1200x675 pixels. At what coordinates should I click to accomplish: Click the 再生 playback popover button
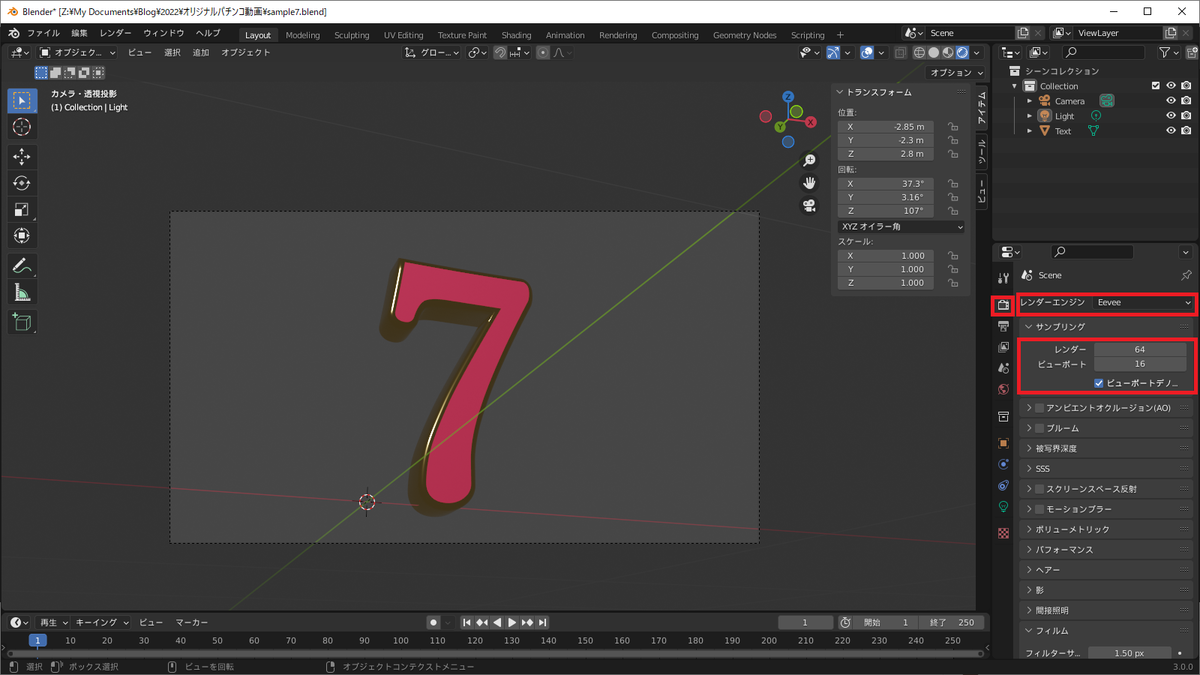pos(55,623)
